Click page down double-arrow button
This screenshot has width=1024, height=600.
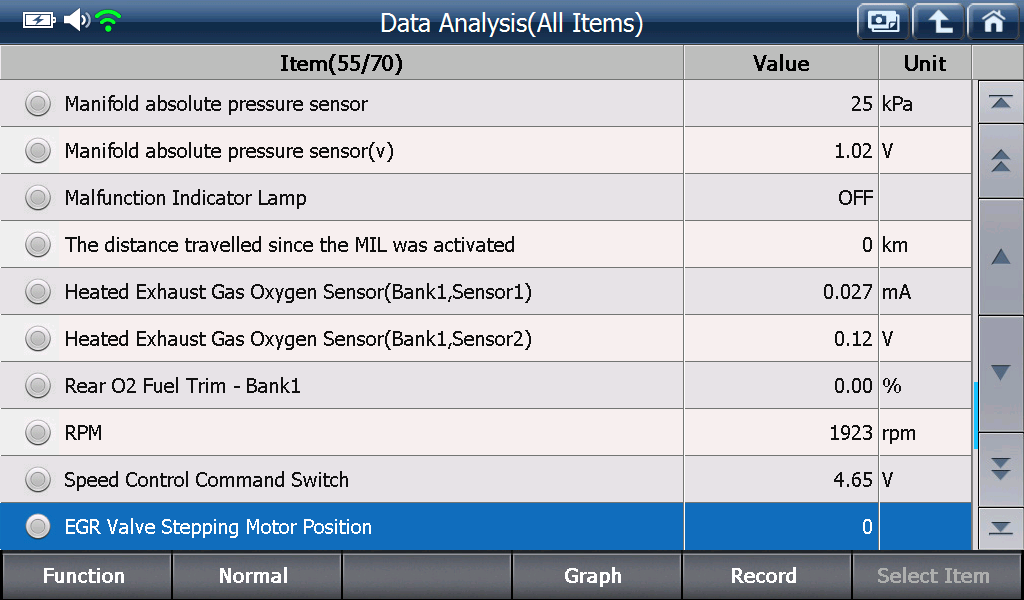(1000, 469)
